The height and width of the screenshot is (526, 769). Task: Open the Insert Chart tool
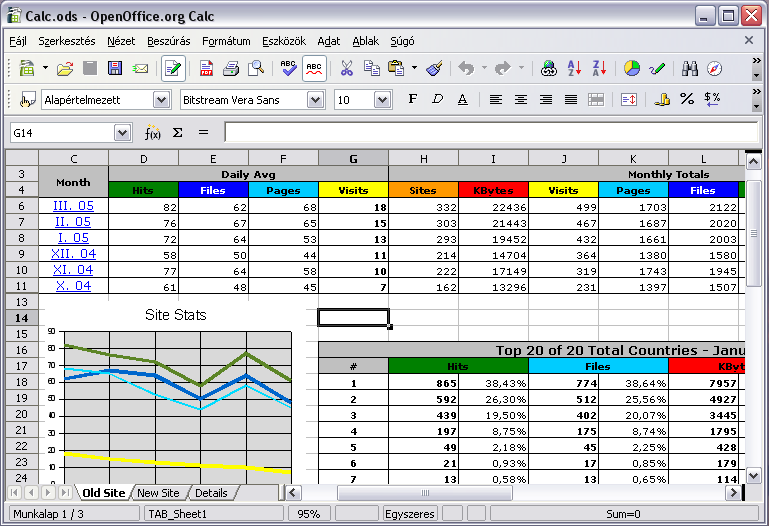pyautogui.click(x=632, y=69)
